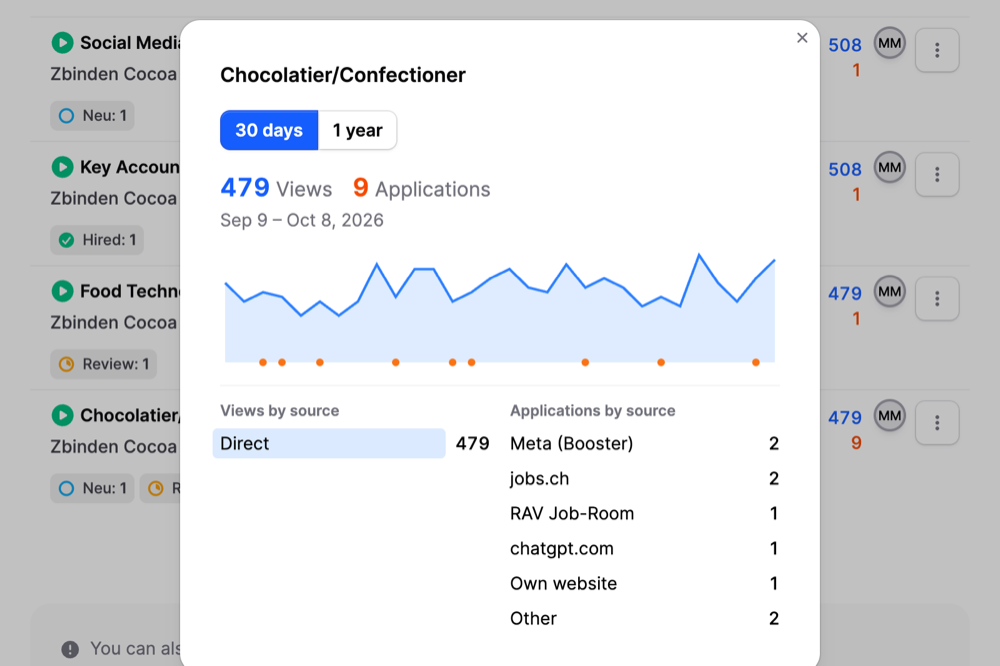Open the three-dot menu for the Chocolatier row

937,422
